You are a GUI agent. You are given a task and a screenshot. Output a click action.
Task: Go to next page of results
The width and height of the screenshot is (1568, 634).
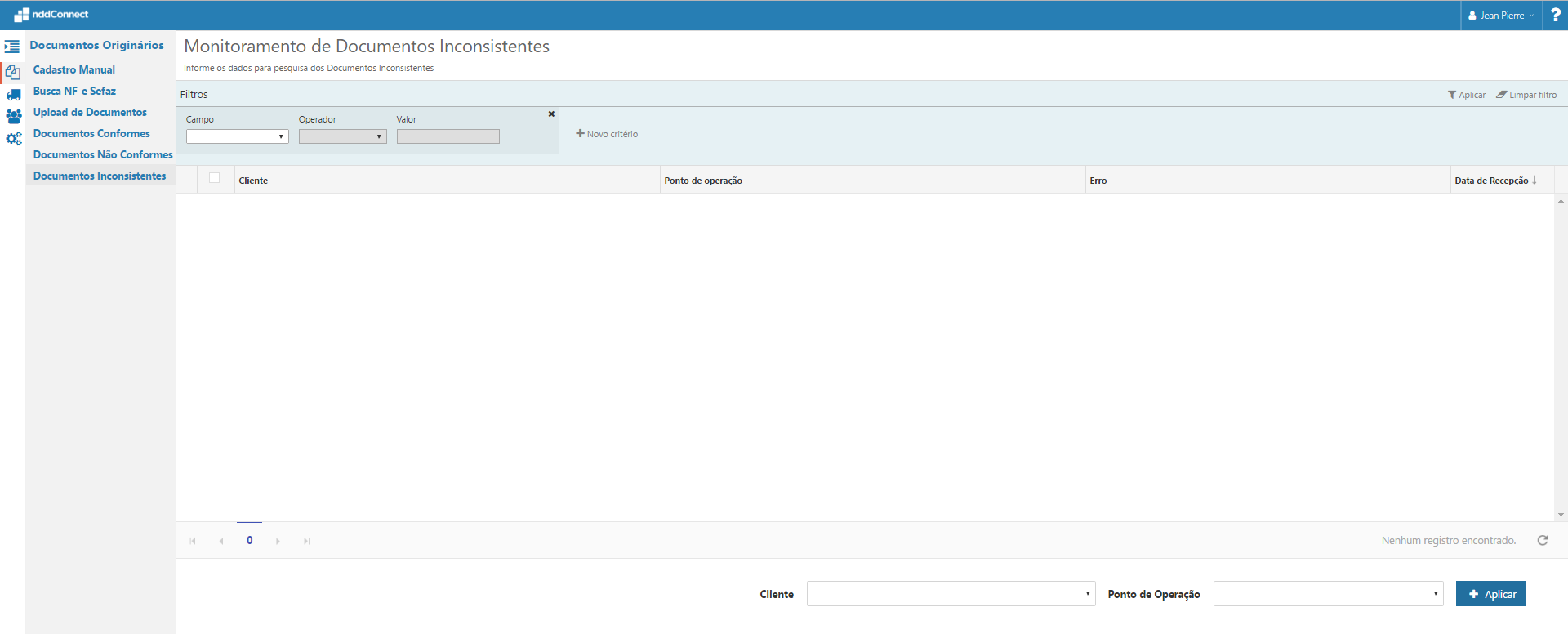point(278,541)
